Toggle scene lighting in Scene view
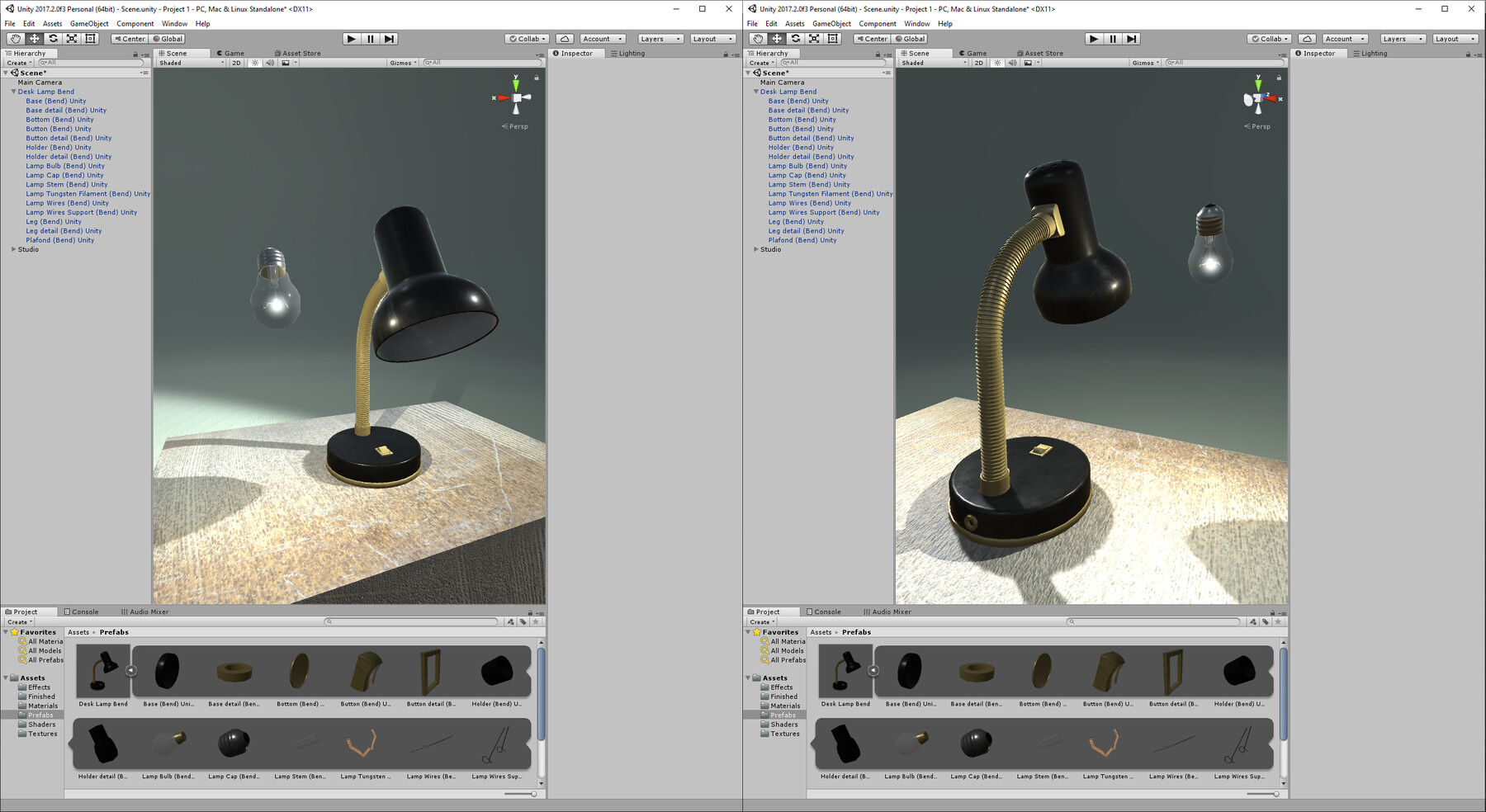Image resolution: width=1486 pixels, height=812 pixels. (x=253, y=62)
